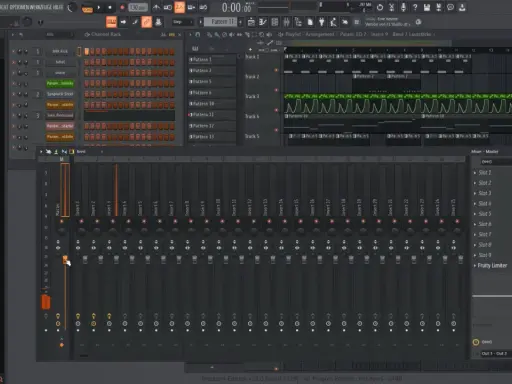Click the Master volume fader in Mixer
512x384 pixels.
click(65, 259)
